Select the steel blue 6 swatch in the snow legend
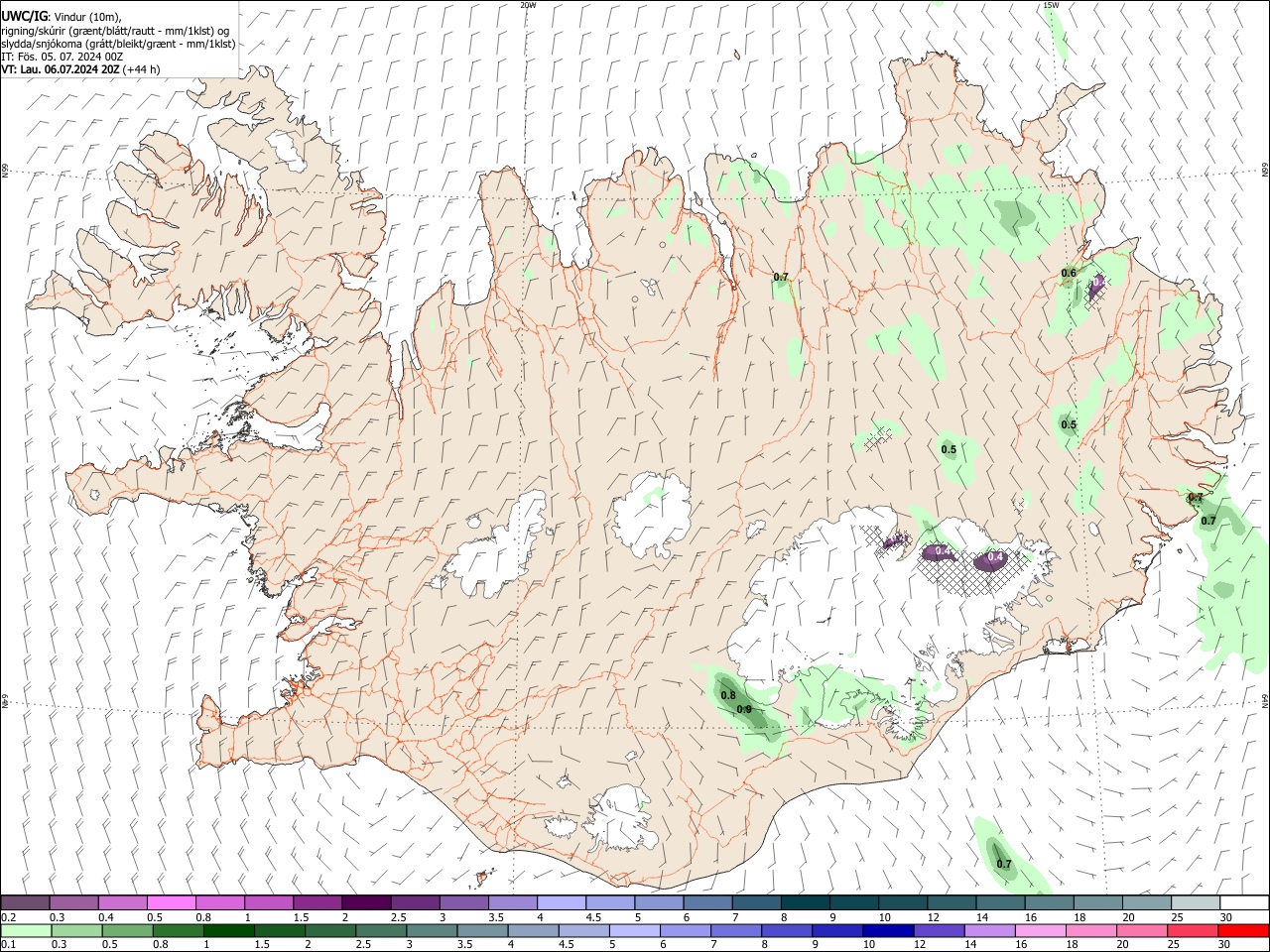Viewport: 1270px width, 952px height. pos(706,902)
